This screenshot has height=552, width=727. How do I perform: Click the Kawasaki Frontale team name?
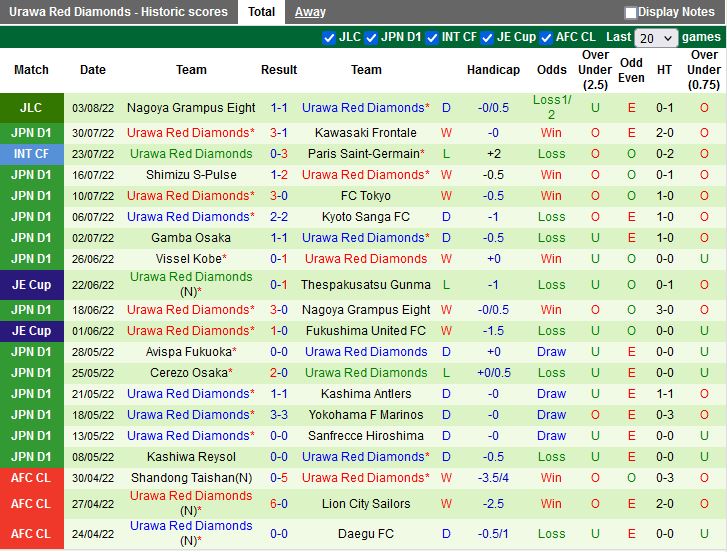point(365,133)
